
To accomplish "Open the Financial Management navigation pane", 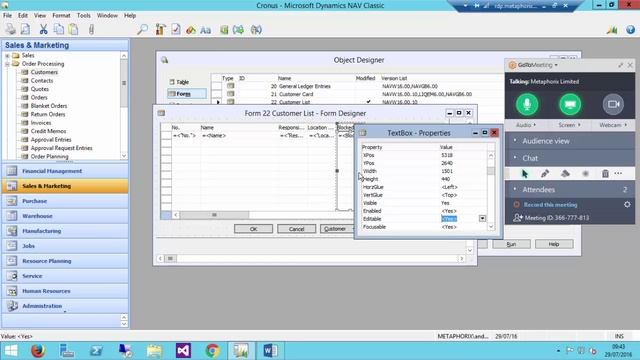I will (x=65, y=171).
